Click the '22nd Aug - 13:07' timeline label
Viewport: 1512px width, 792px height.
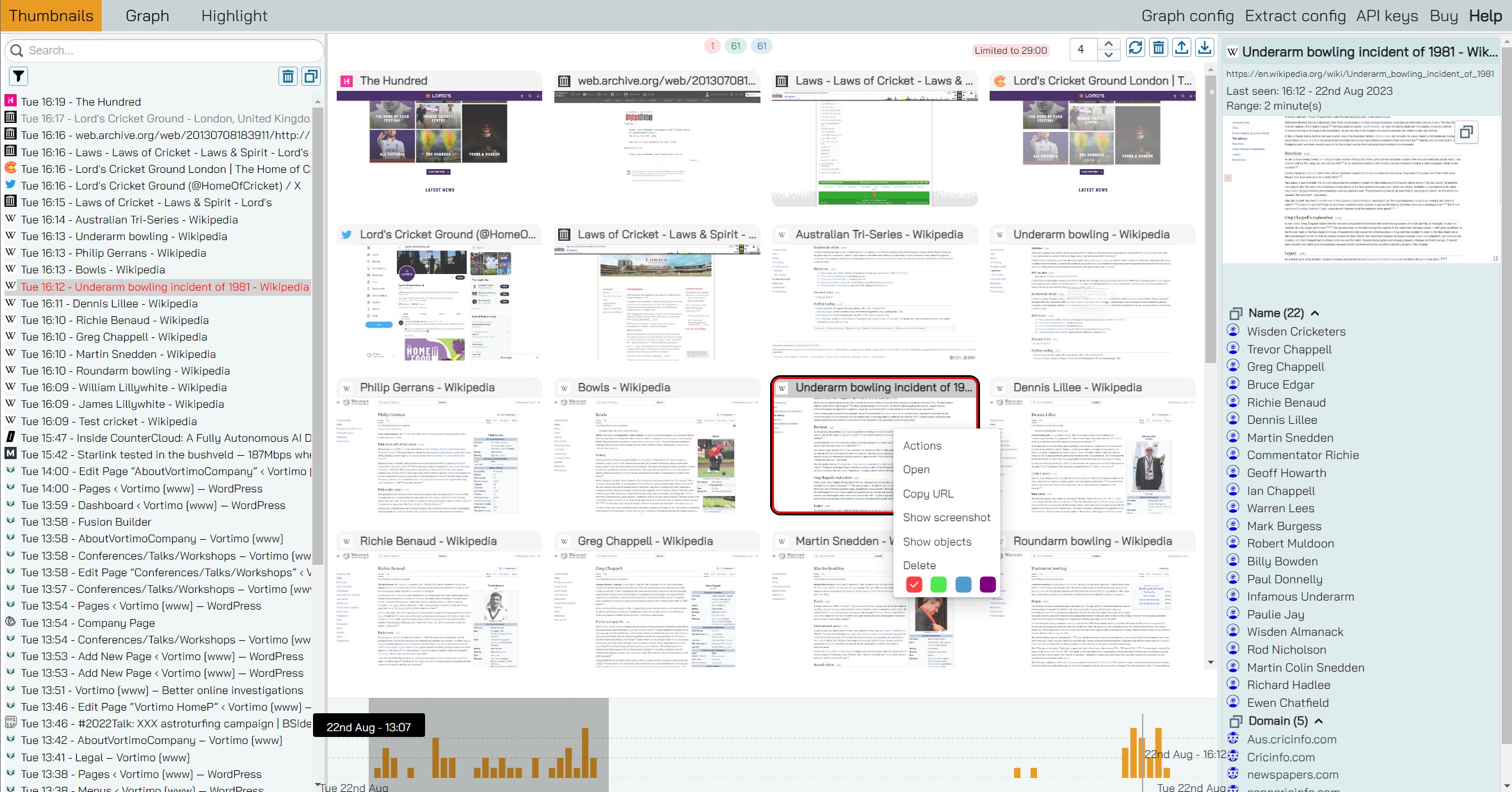369,727
